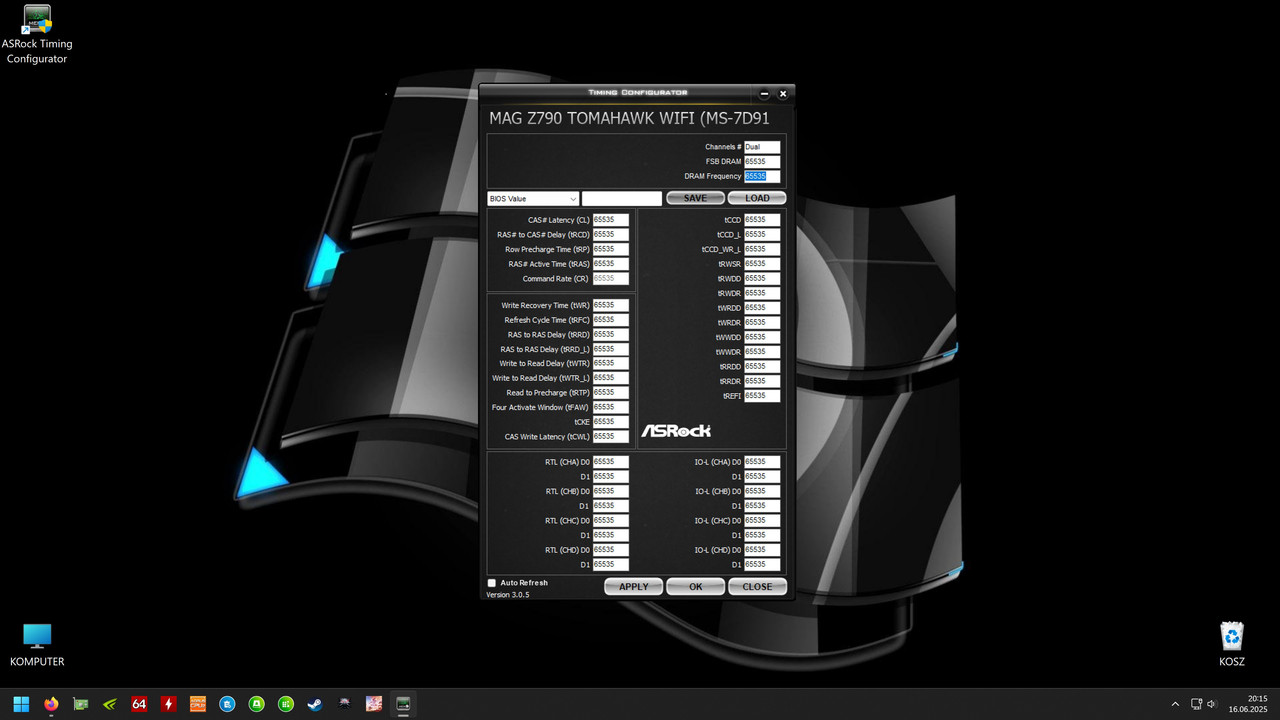The height and width of the screenshot is (720, 1280).
Task: Focus the profile name field beside BIOS Value
Action: click(622, 198)
